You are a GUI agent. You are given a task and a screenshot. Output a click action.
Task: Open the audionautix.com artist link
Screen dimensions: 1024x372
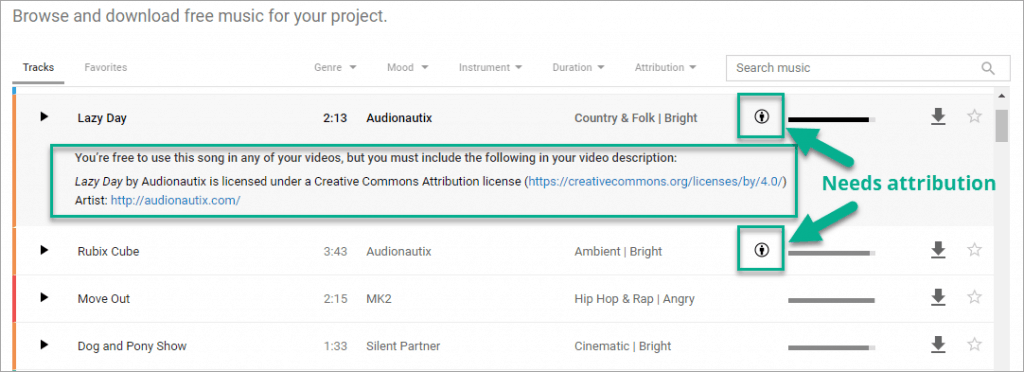pos(175,201)
